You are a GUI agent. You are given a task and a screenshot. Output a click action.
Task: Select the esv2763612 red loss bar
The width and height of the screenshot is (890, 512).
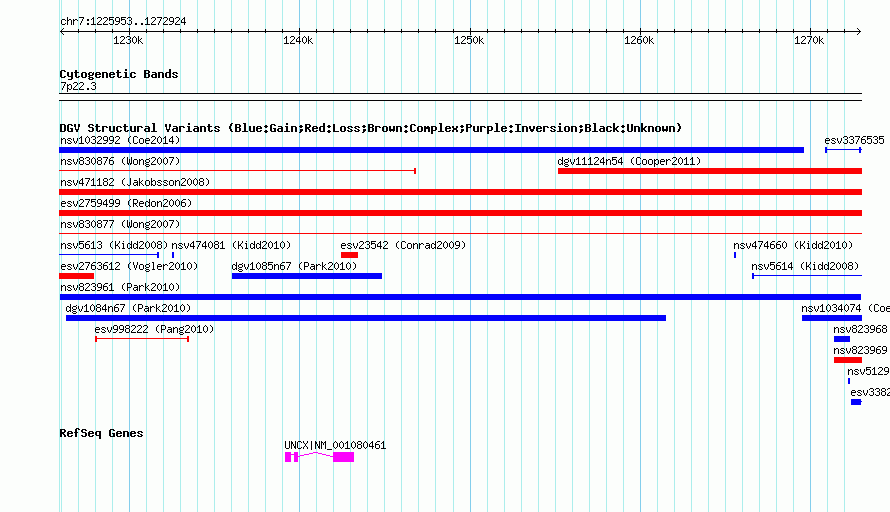76,276
